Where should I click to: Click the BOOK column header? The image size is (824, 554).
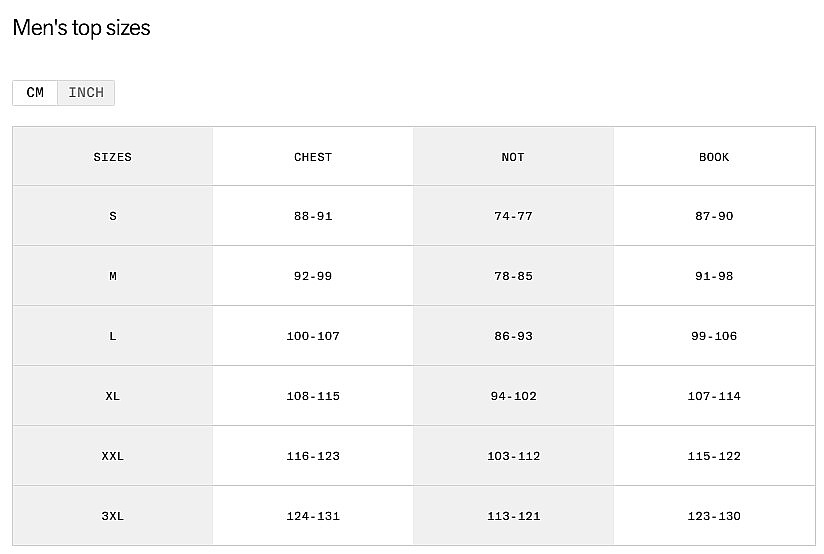click(x=714, y=157)
